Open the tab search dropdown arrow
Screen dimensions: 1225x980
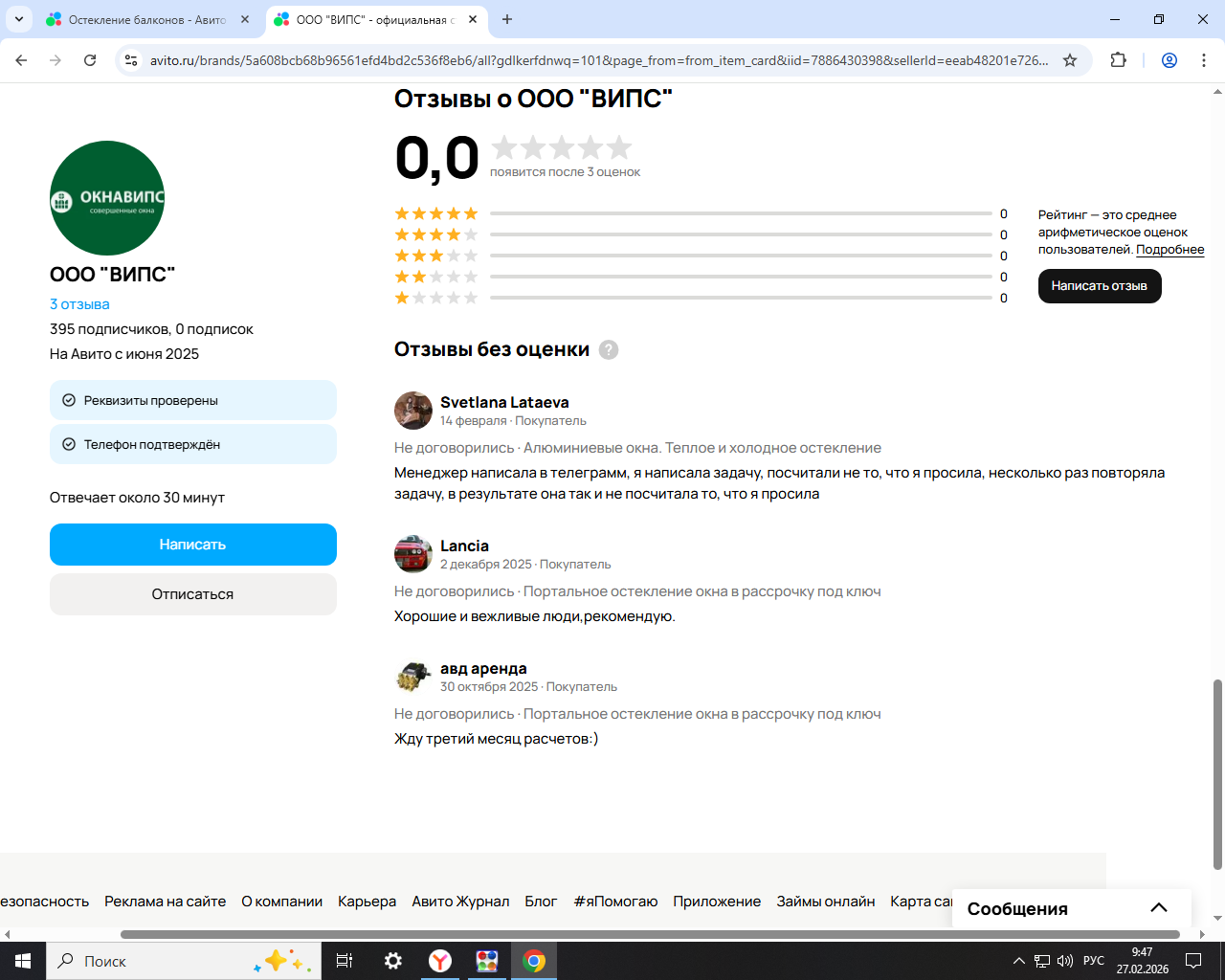pos(18,19)
